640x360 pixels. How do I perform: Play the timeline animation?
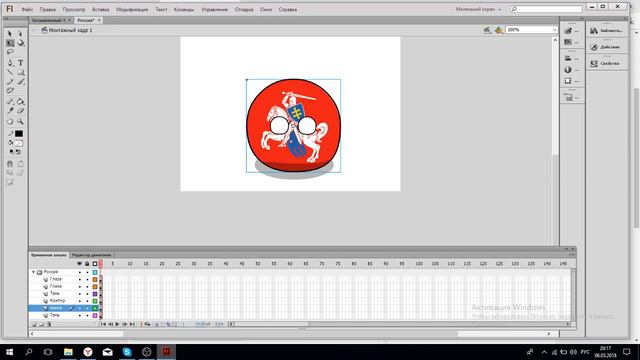[117, 324]
